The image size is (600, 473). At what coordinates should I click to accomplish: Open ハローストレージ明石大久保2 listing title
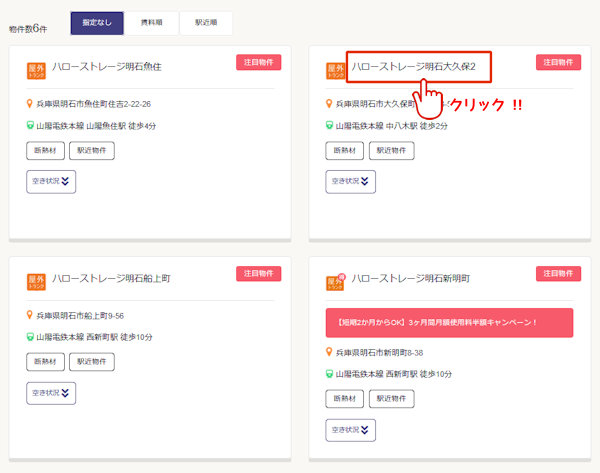[x=414, y=67]
